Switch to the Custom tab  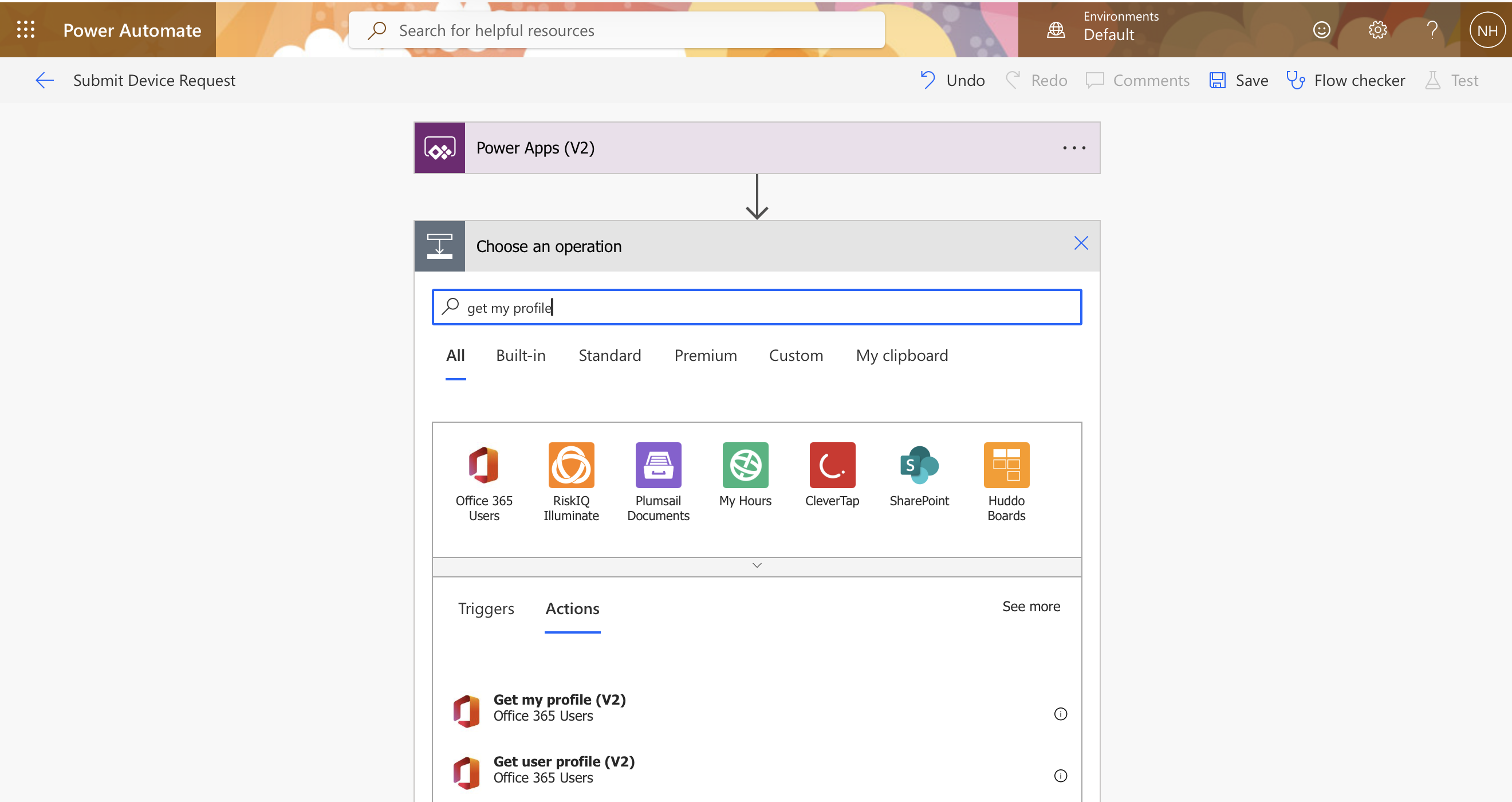[796, 355]
